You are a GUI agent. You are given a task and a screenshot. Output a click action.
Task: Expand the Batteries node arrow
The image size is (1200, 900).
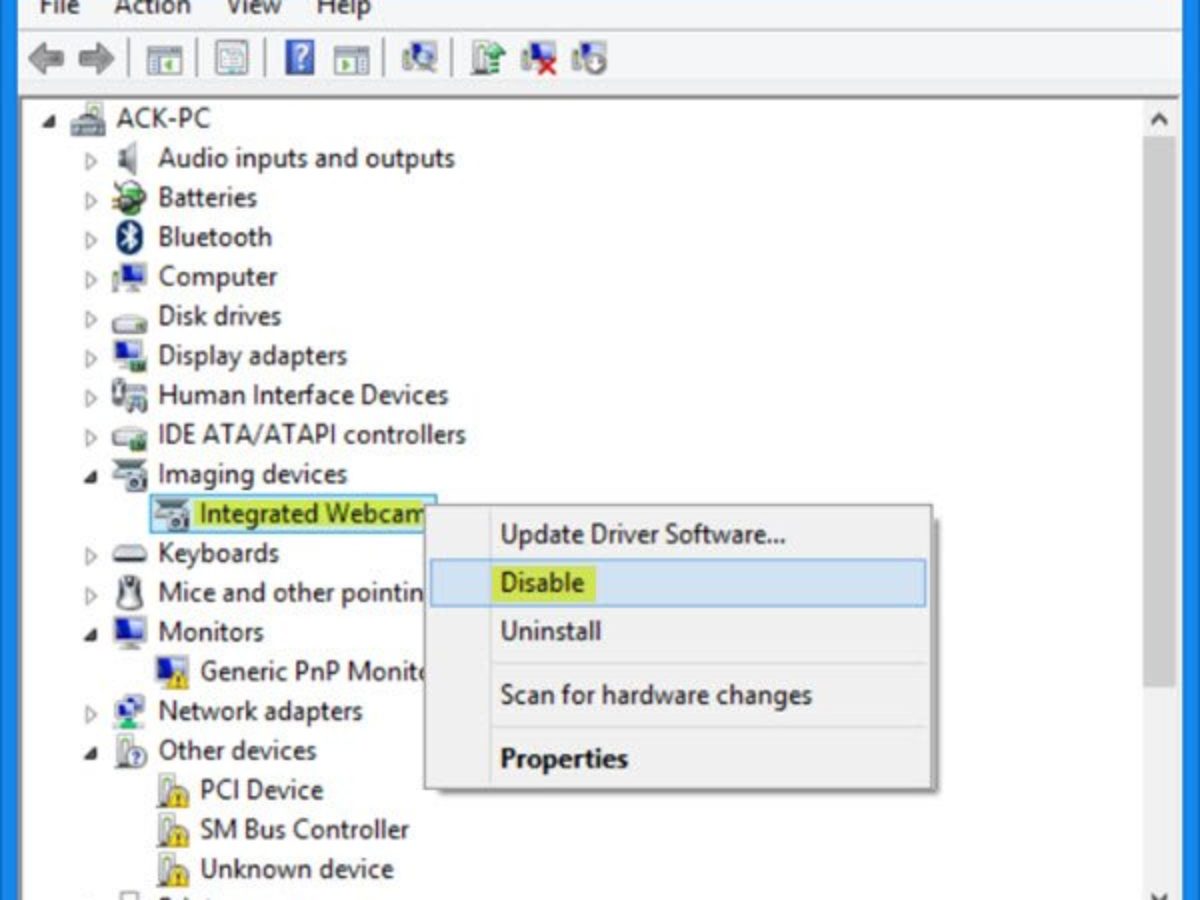[91, 199]
